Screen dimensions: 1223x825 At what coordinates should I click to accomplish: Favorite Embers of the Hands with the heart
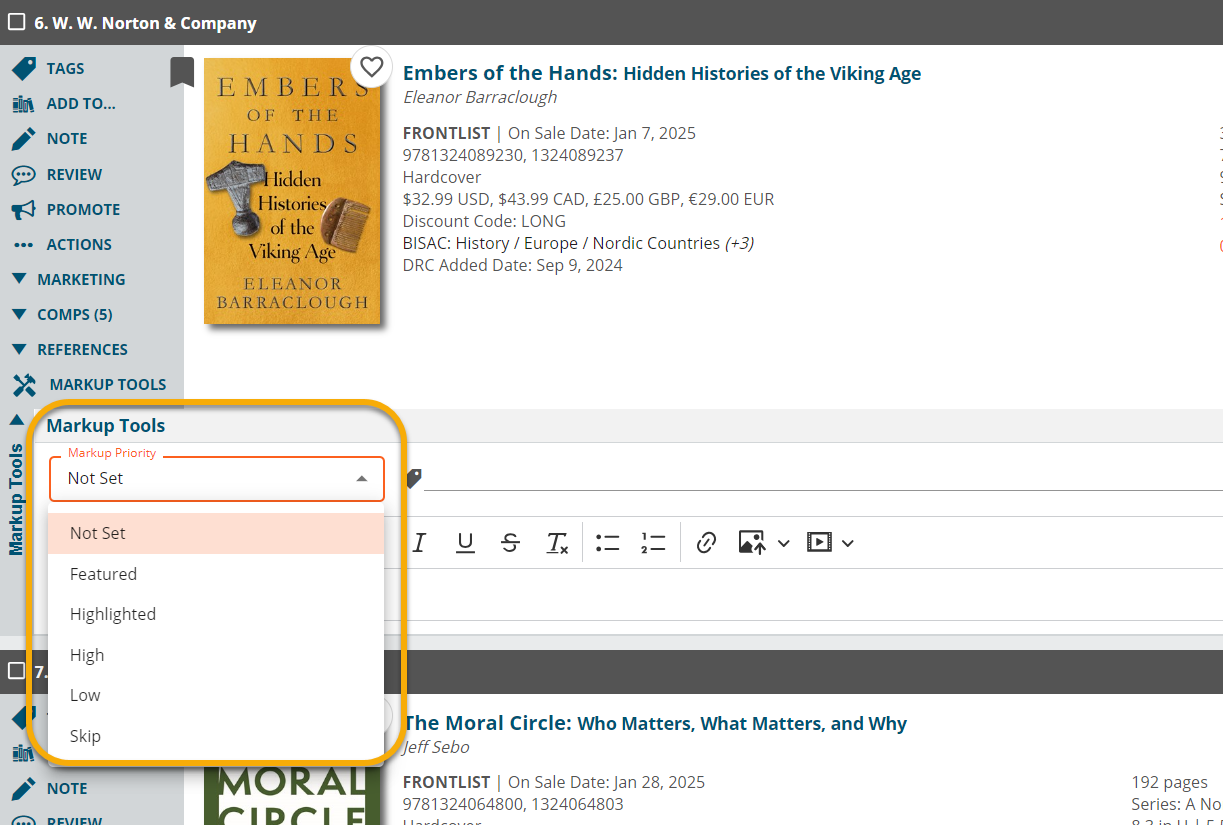(371, 67)
